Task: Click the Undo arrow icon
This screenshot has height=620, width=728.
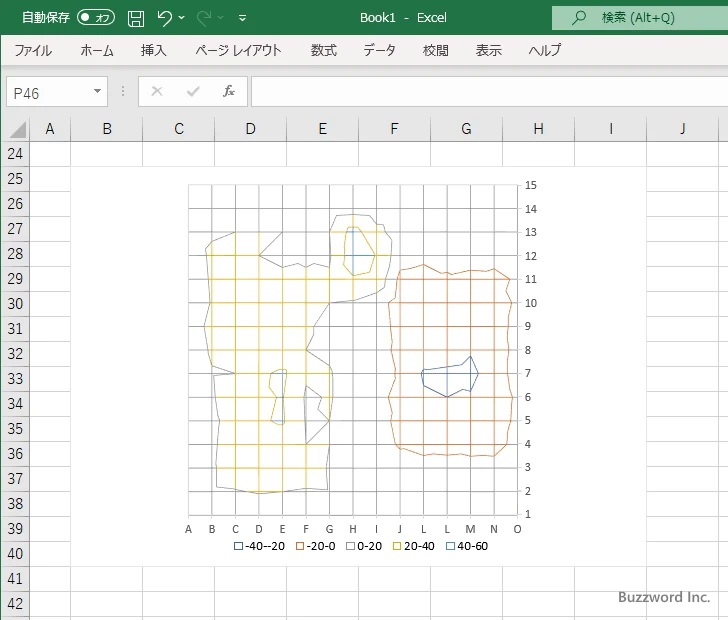Action: (164, 18)
